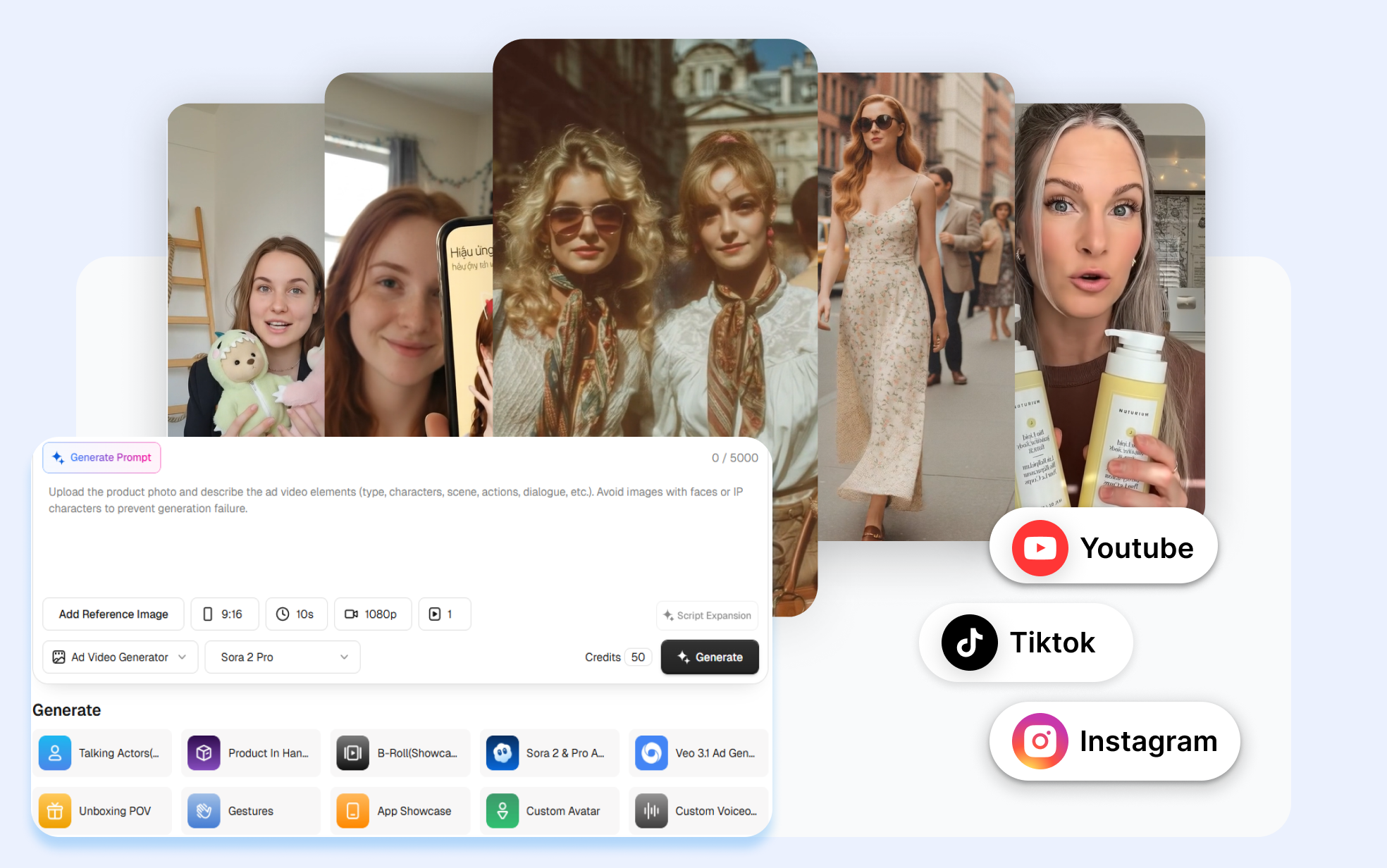Click the Generate button sparkle icon
1387x868 pixels.
pyautogui.click(x=683, y=657)
